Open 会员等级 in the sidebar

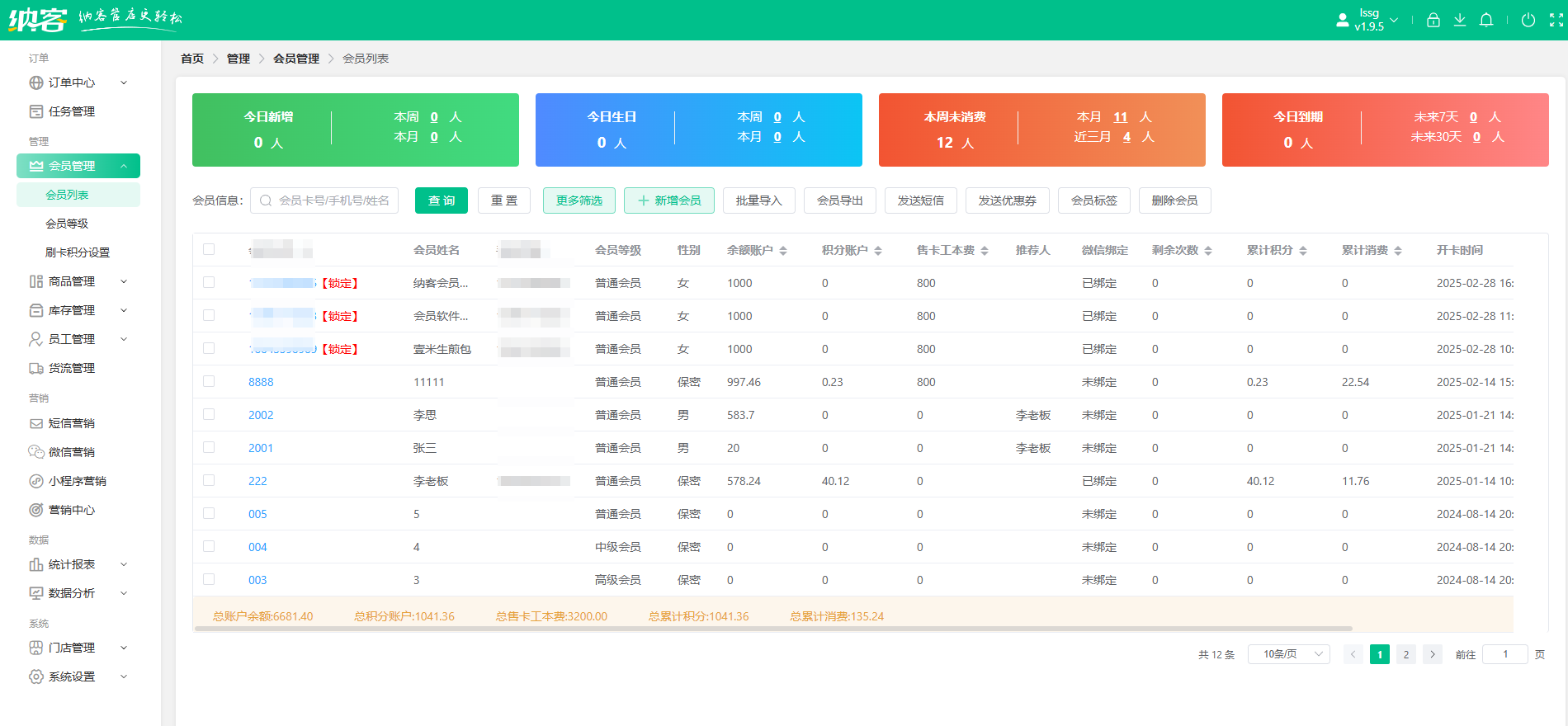point(67,224)
